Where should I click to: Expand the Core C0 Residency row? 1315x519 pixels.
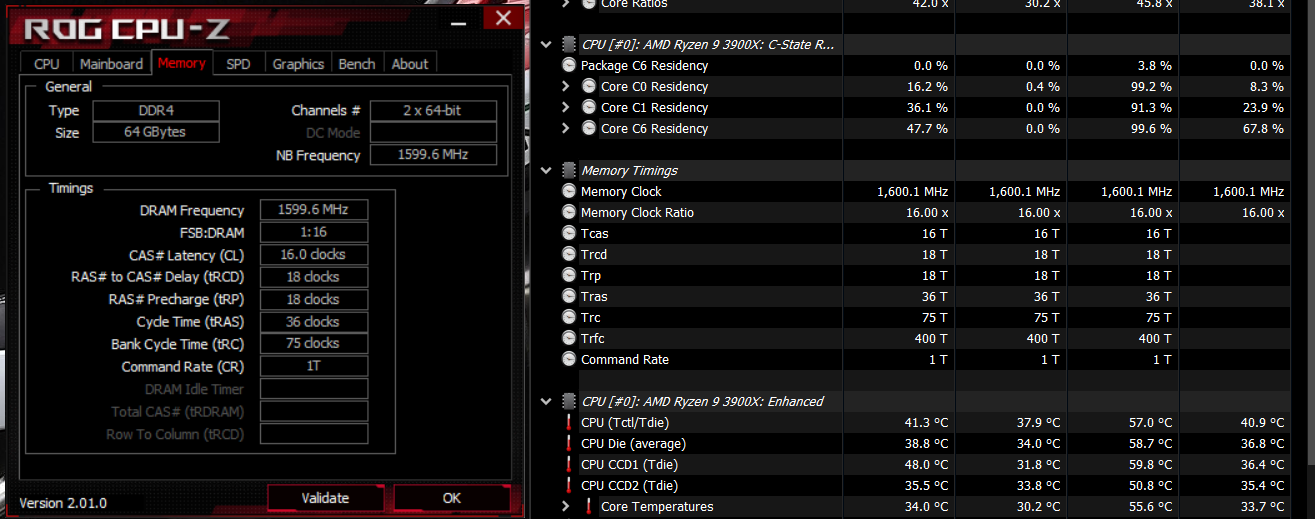tap(567, 86)
